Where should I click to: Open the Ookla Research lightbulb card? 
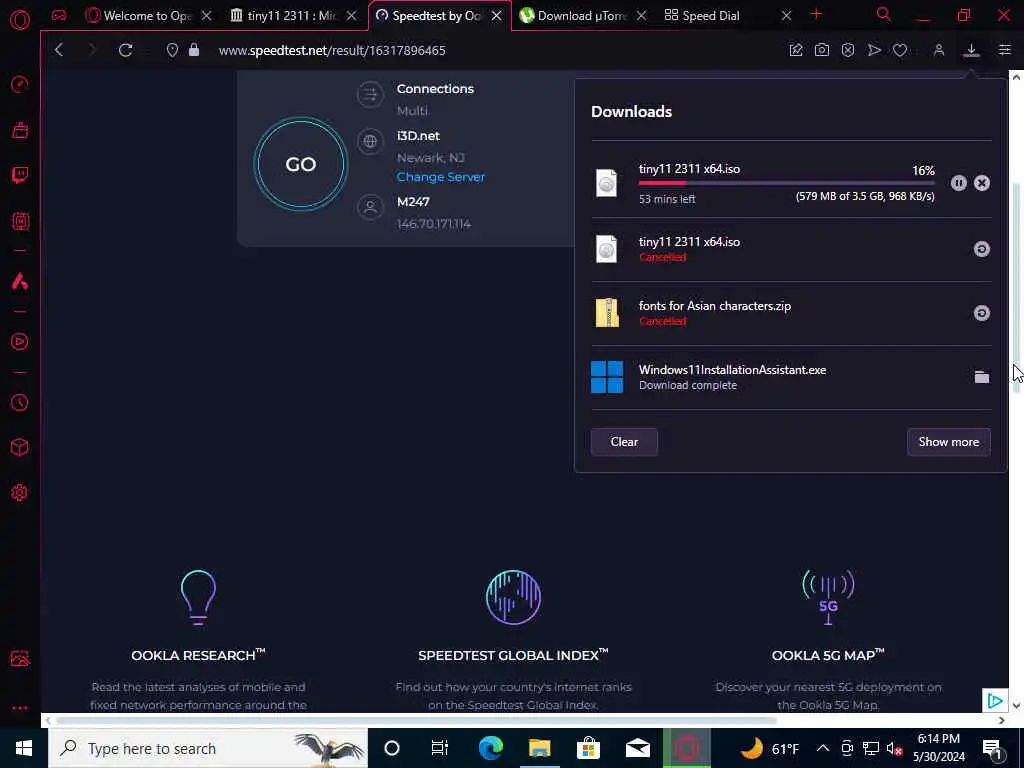pos(198,597)
